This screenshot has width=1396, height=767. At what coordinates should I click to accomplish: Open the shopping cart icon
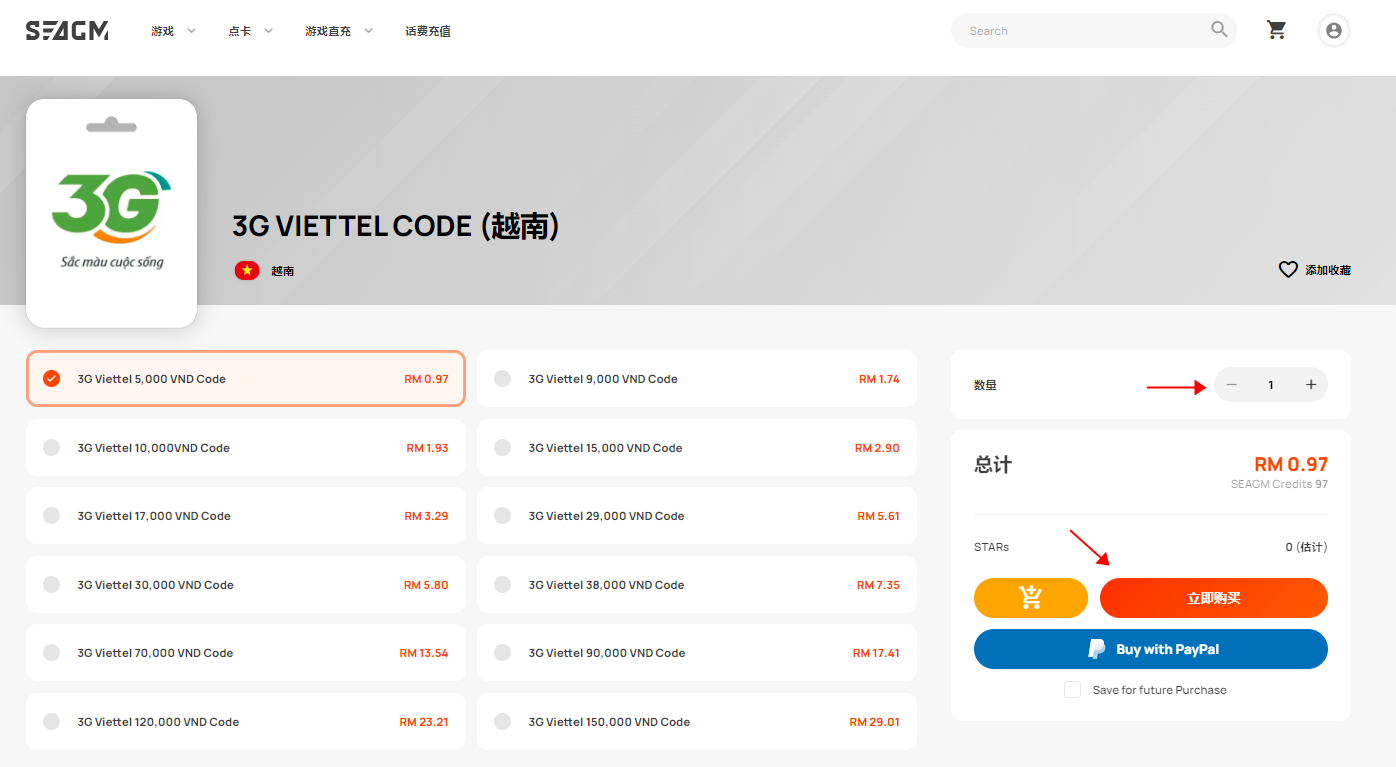pos(1277,30)
